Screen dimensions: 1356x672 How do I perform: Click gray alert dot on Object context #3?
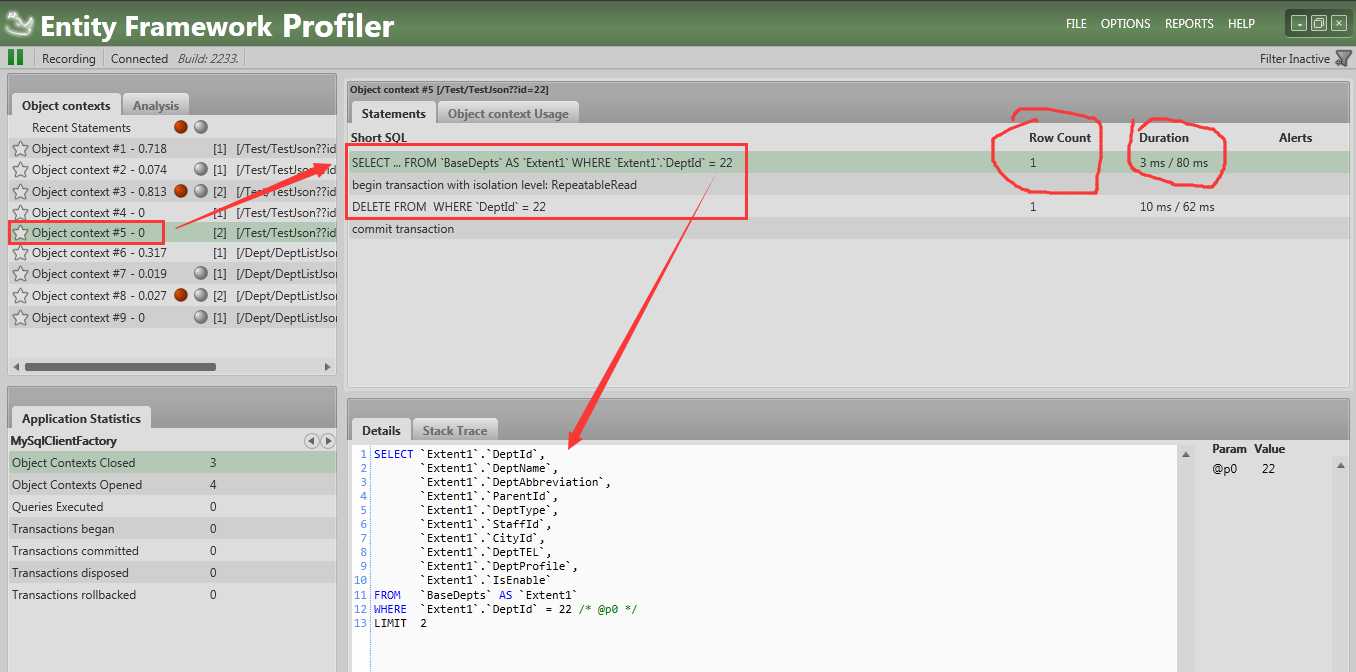201,191
